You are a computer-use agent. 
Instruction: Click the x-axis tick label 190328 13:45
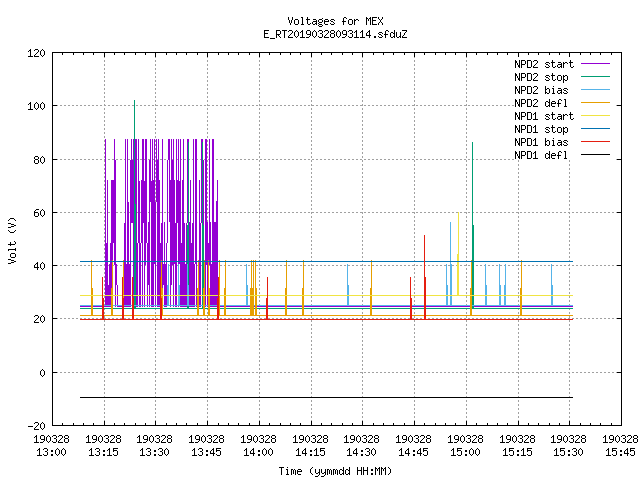pyautogui.click(x=207, y=446)
